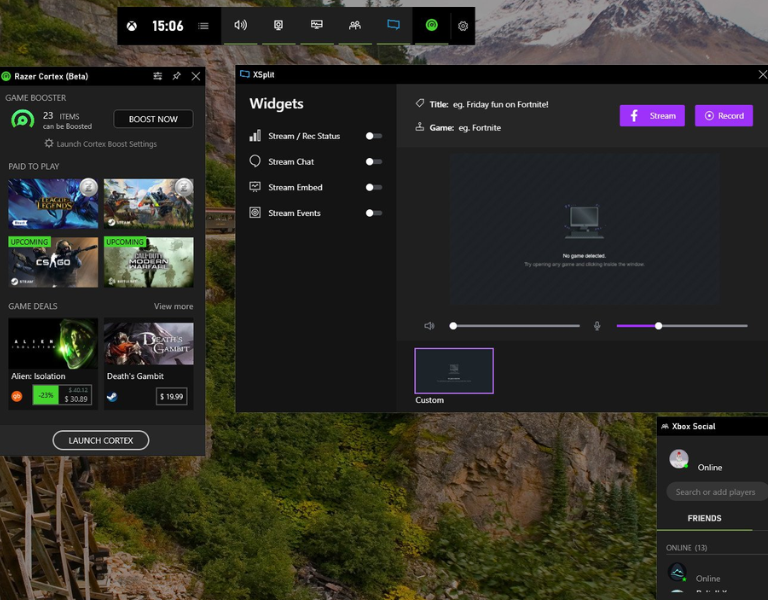Image resolution: width=768 pixels, height=600 pixels.
Task: Click the Record button in XSplit
Action: coord(724,116)
